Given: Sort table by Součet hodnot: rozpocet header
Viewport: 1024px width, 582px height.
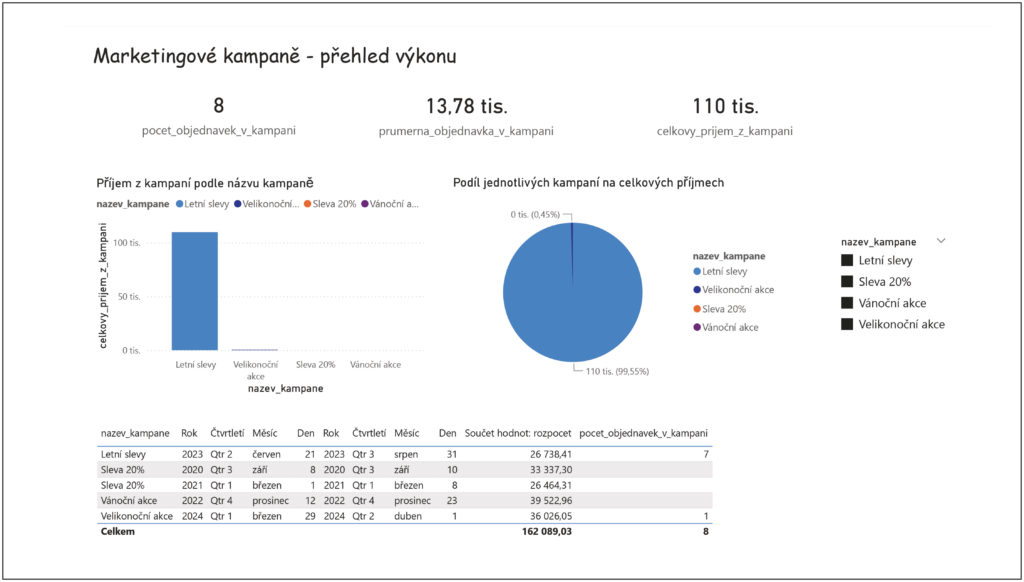Looking at the screenshot, I should [x=518, y=434].
